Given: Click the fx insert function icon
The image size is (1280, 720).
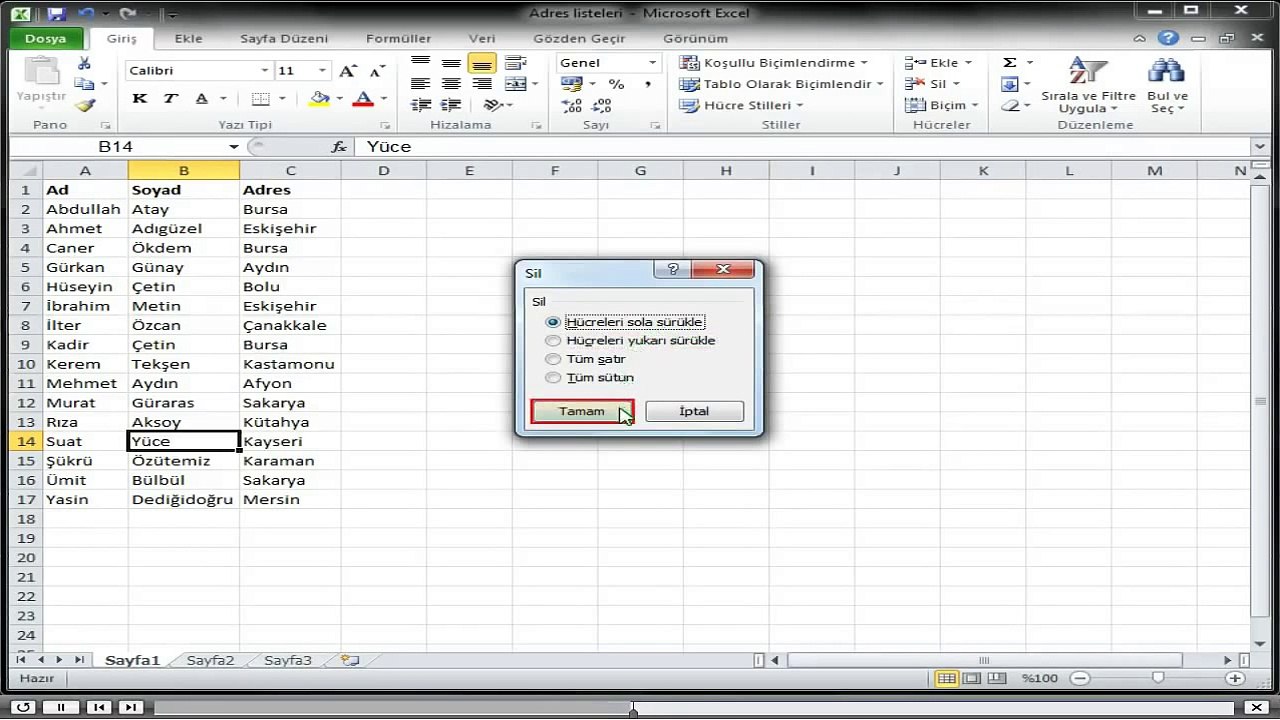Looking at the screenshot, I should pos(339,147).
